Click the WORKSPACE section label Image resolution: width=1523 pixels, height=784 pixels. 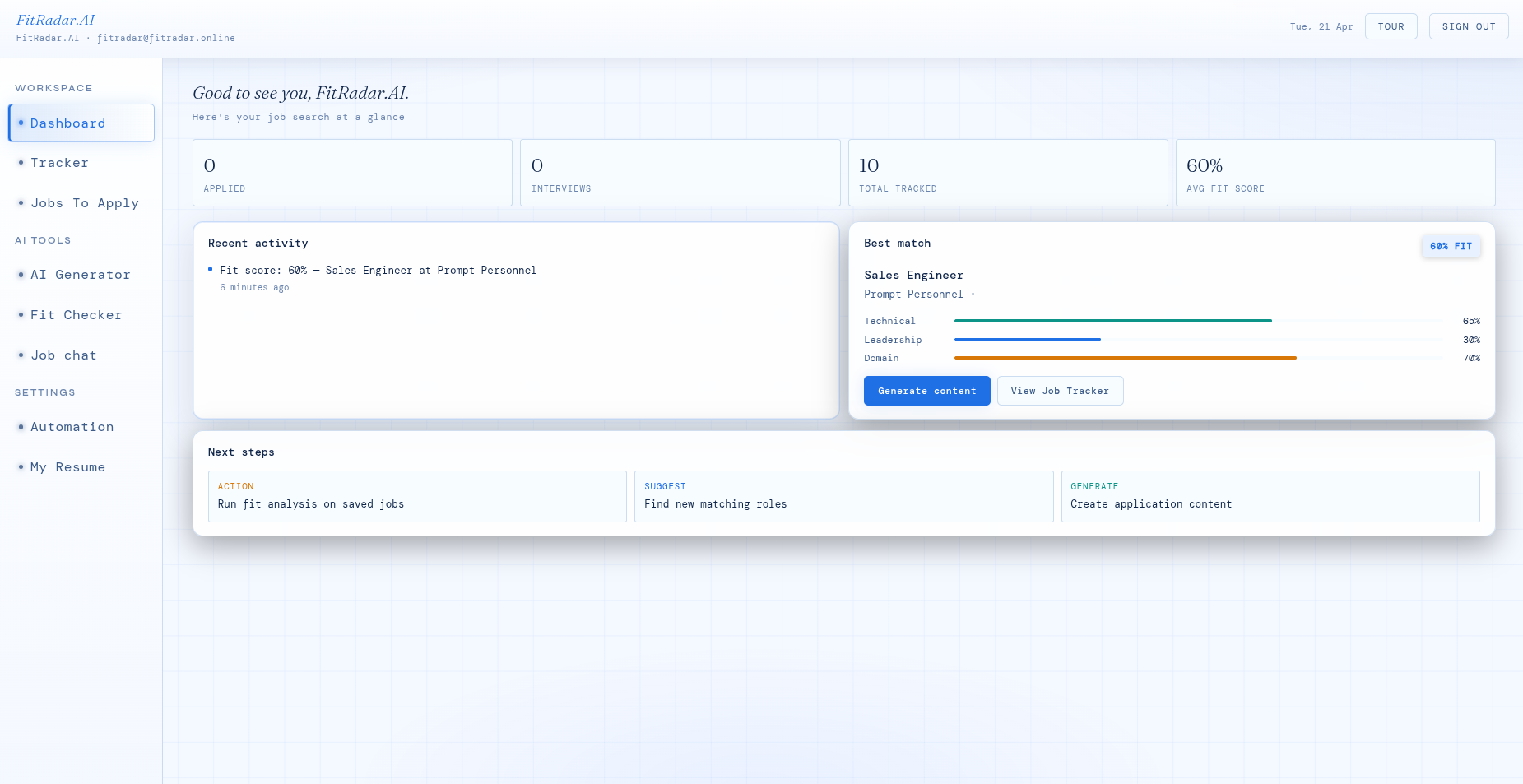(53, 88)
